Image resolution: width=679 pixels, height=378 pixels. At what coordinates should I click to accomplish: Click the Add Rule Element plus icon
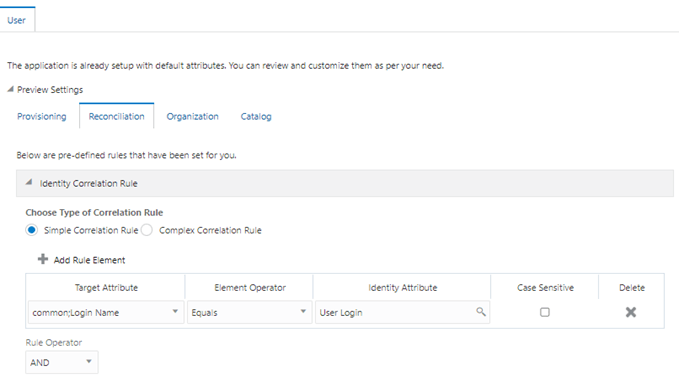[43, 259]
